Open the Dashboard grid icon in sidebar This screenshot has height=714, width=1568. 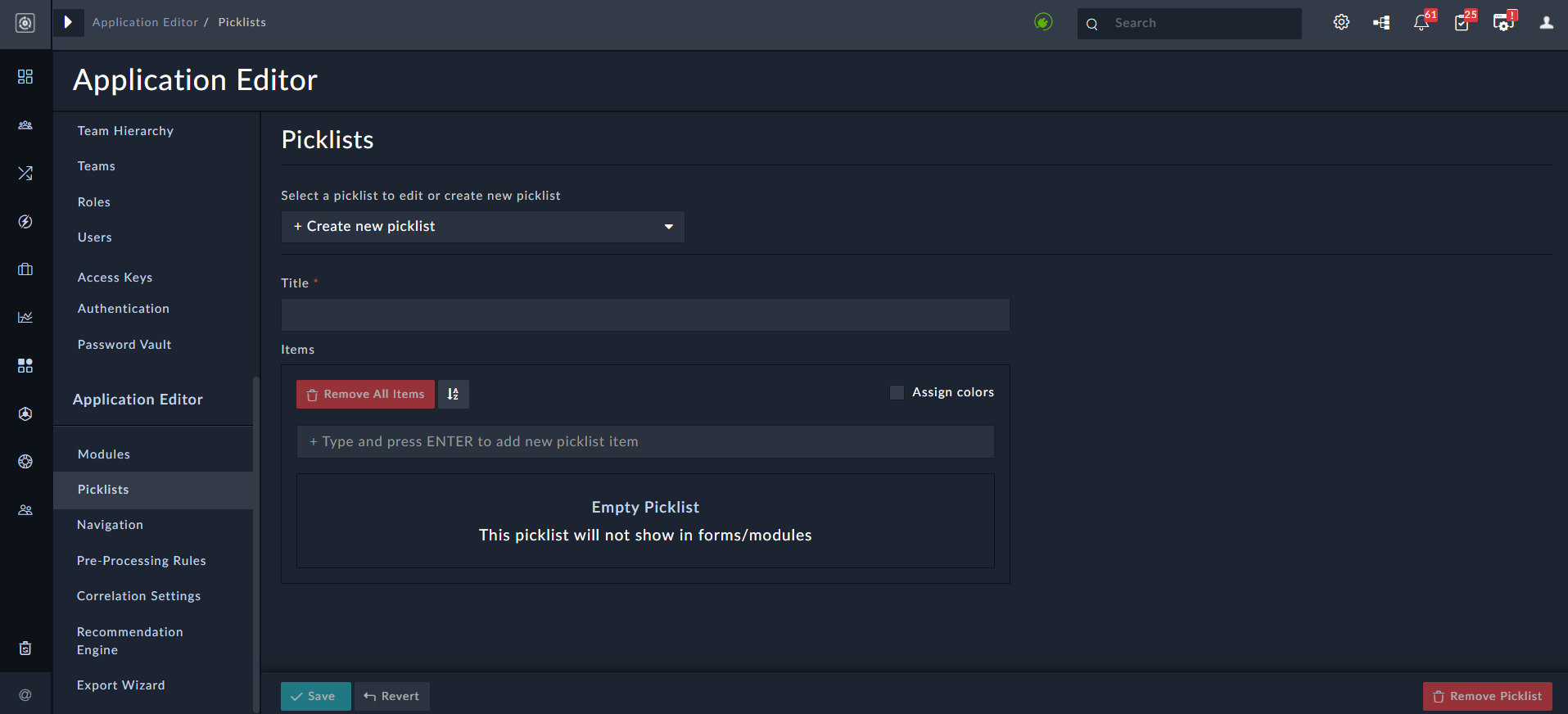tap(25, 76)
